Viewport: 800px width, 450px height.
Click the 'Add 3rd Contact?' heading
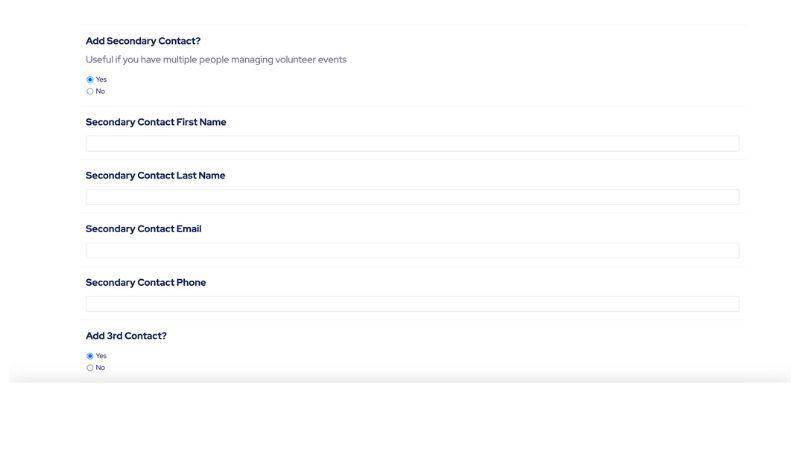[126, 336]
